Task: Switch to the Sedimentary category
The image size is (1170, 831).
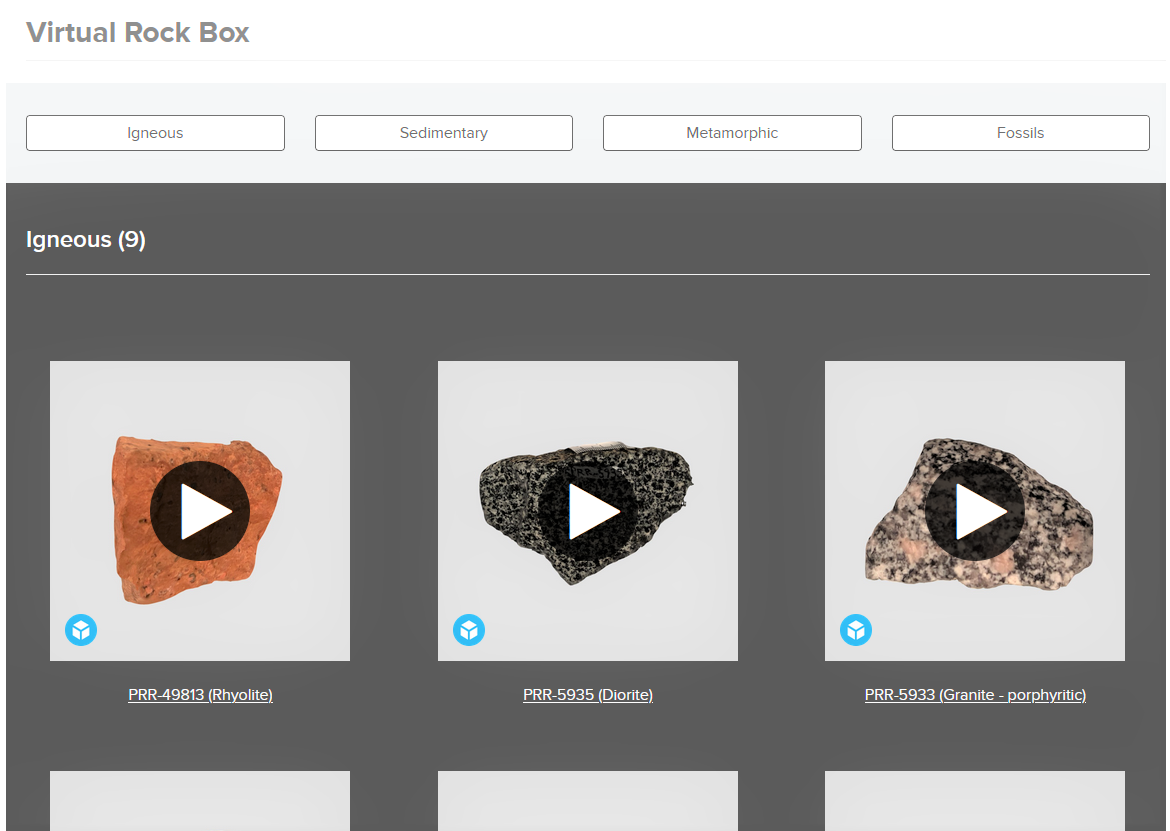Action: [444, 133]
